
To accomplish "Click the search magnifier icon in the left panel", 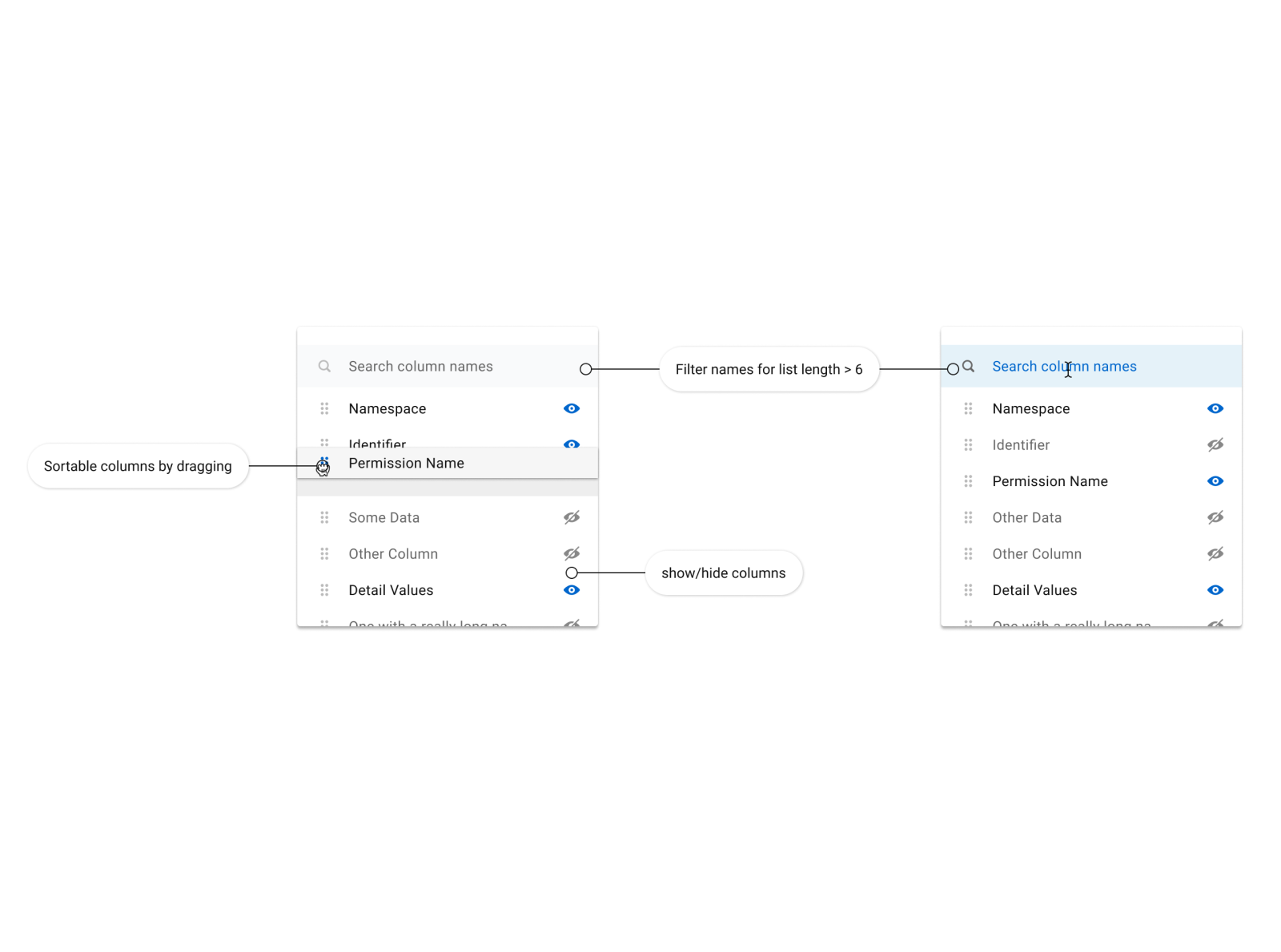I will pyautogui.click(x=324, y=366).
